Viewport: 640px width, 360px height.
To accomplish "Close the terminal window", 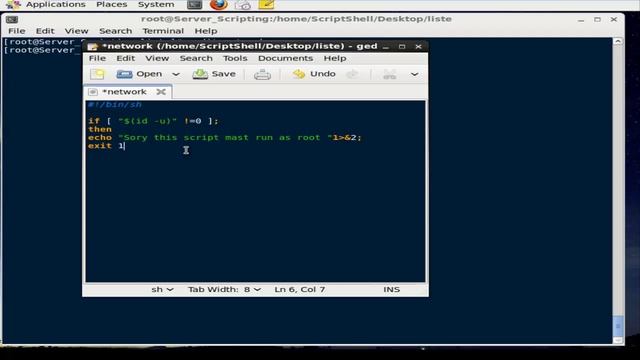I will click(x=613, y=20).
